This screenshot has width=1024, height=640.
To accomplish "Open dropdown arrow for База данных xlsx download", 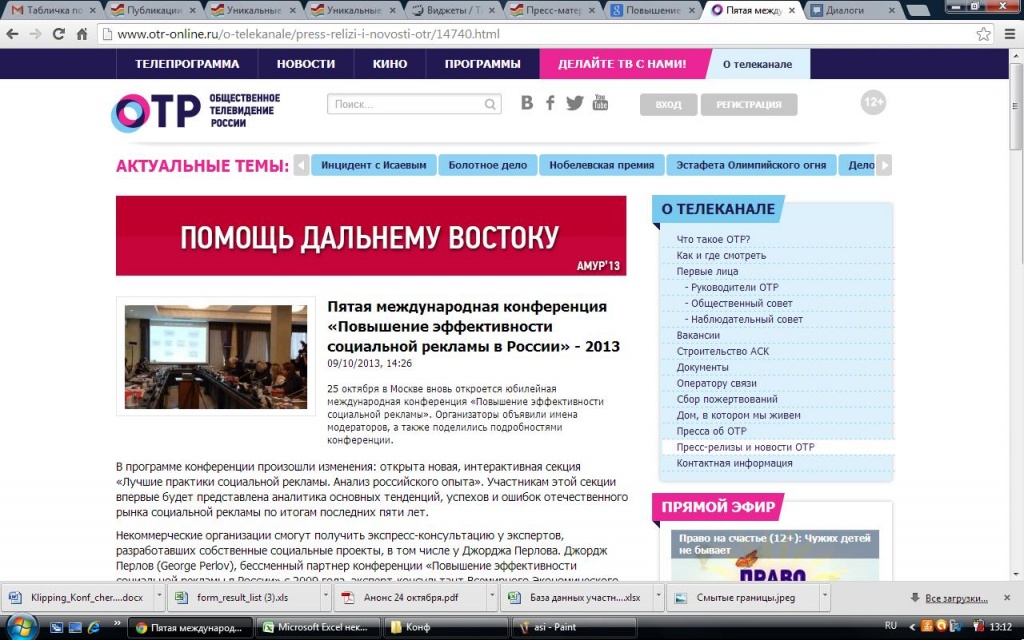I will coord(658,597).
